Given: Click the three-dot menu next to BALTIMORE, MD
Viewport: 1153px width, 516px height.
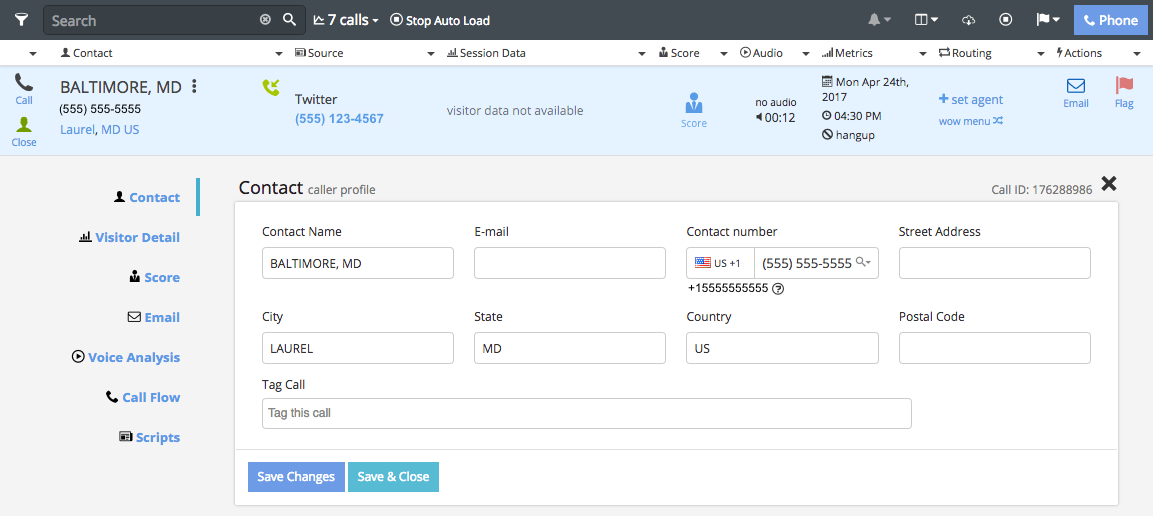Looking at the screenshot, I should (x=195, y=87).
